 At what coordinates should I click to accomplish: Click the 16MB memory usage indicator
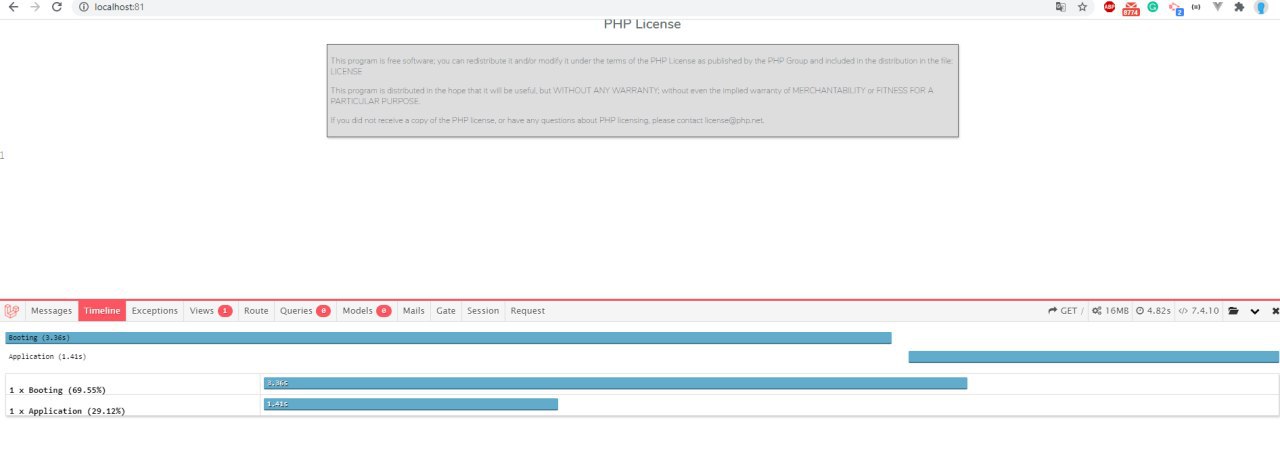pyautogui.click(x=1110, y=311)
